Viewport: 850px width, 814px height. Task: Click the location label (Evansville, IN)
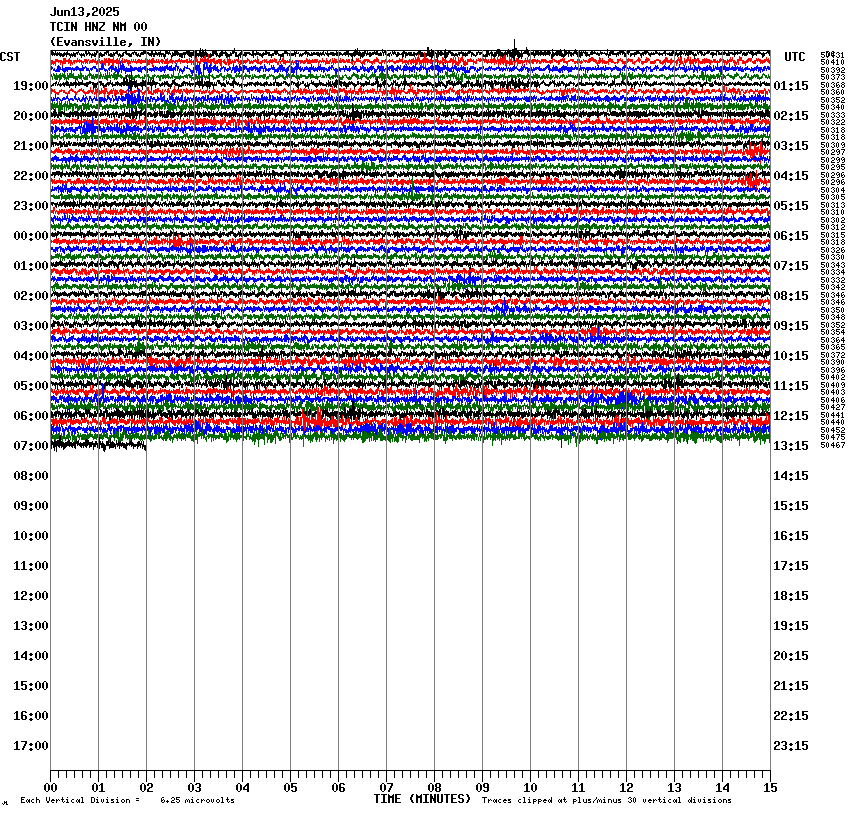coord(106,42)
